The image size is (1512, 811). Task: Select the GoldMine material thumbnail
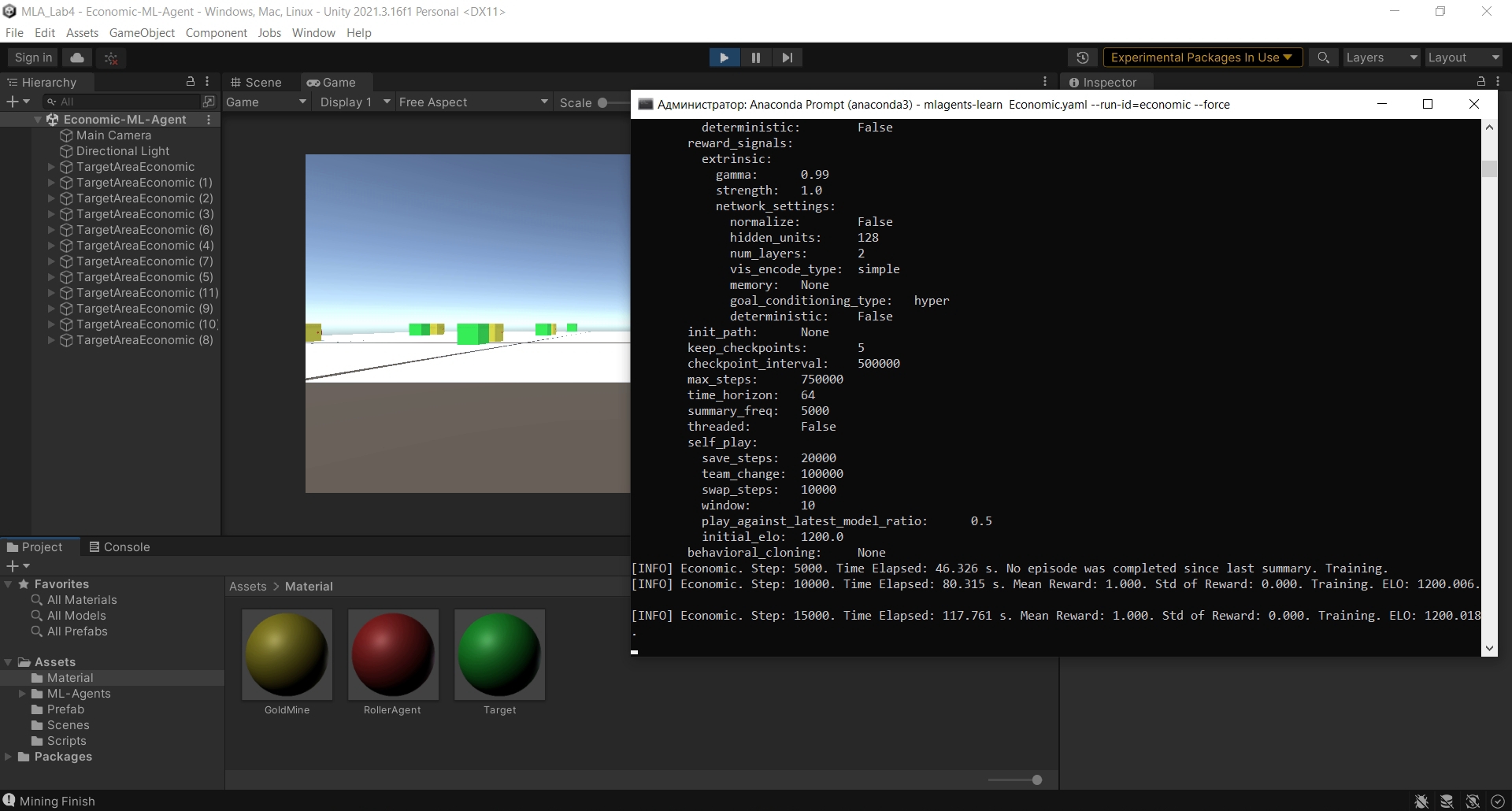[x=287, y=654]
